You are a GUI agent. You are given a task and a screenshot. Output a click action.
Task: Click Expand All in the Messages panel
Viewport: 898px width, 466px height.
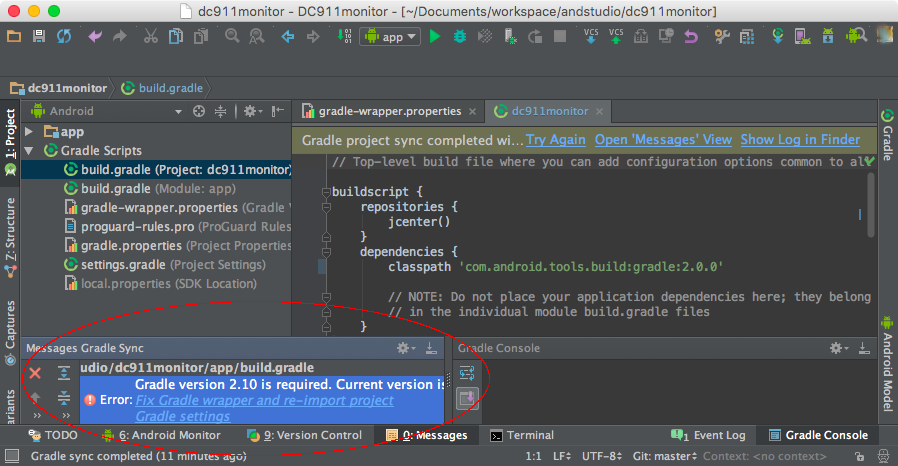(x=64, y=373)
